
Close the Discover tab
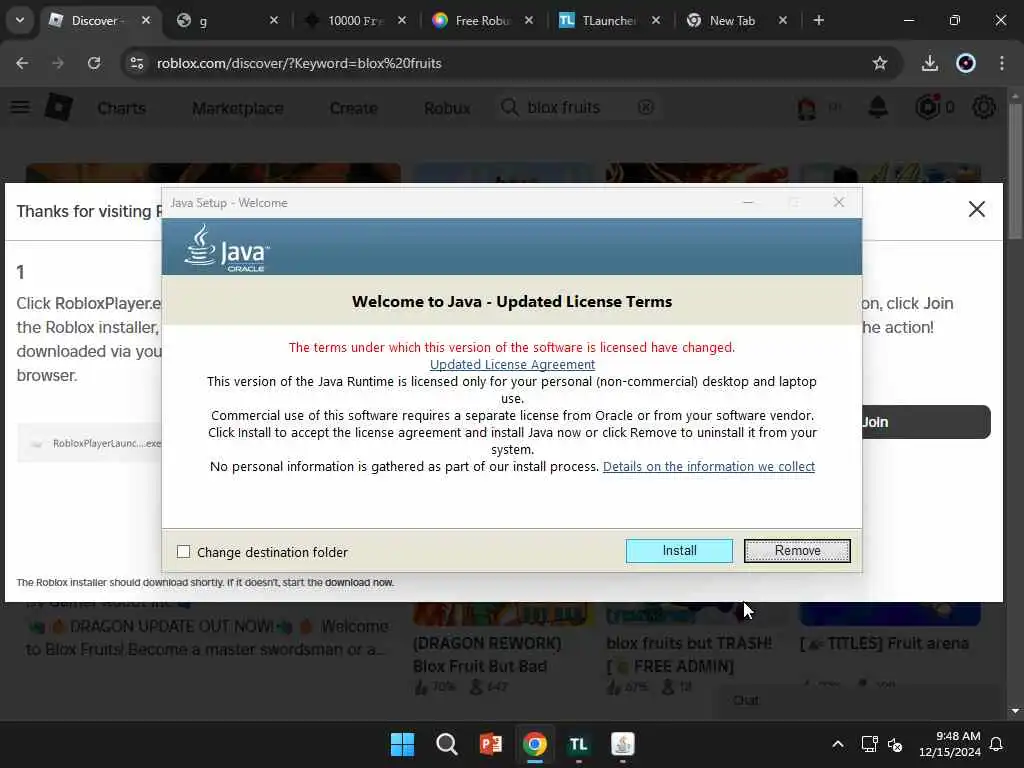(146, 20)
